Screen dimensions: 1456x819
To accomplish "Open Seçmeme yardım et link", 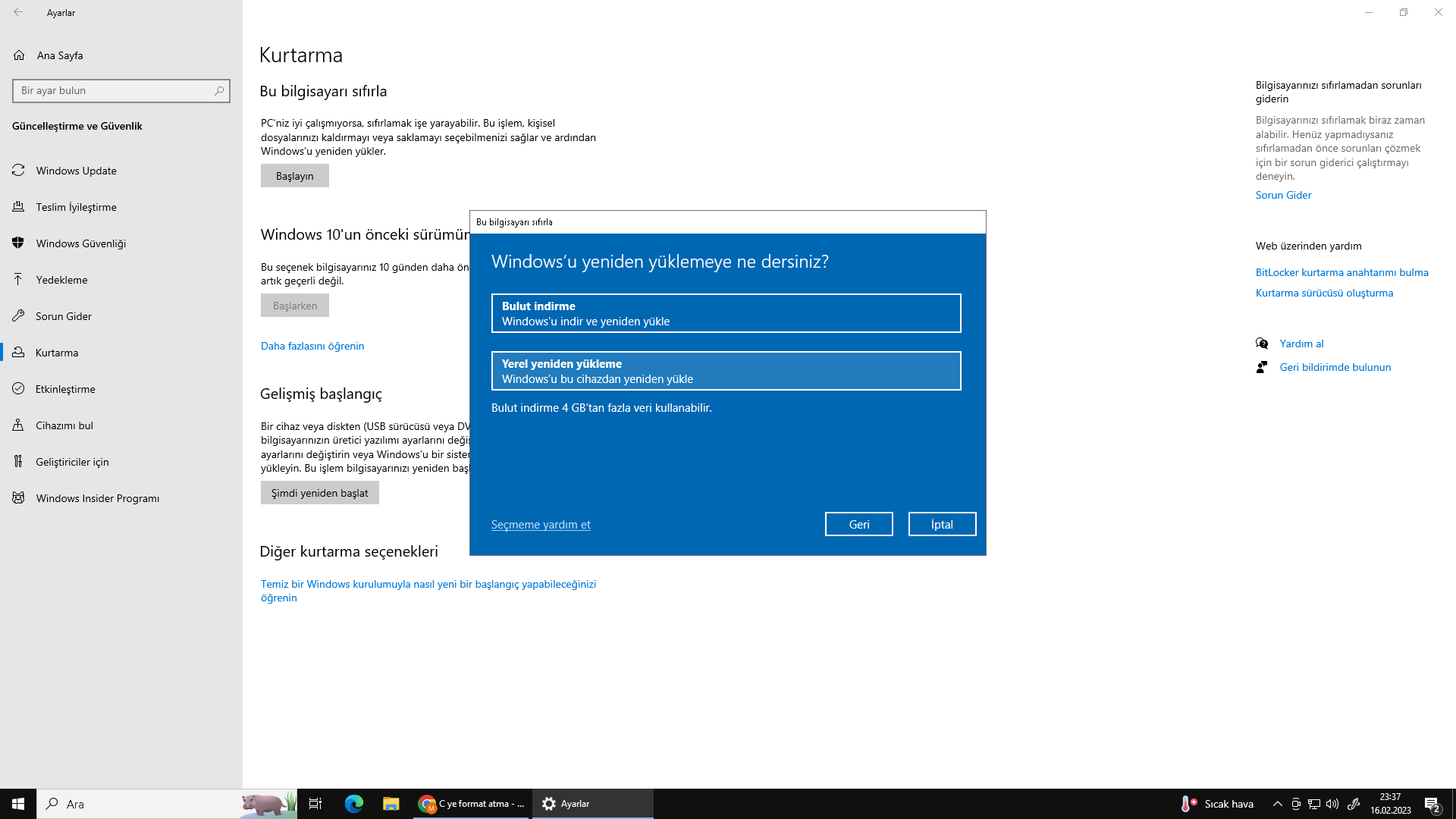I will 541,524.
